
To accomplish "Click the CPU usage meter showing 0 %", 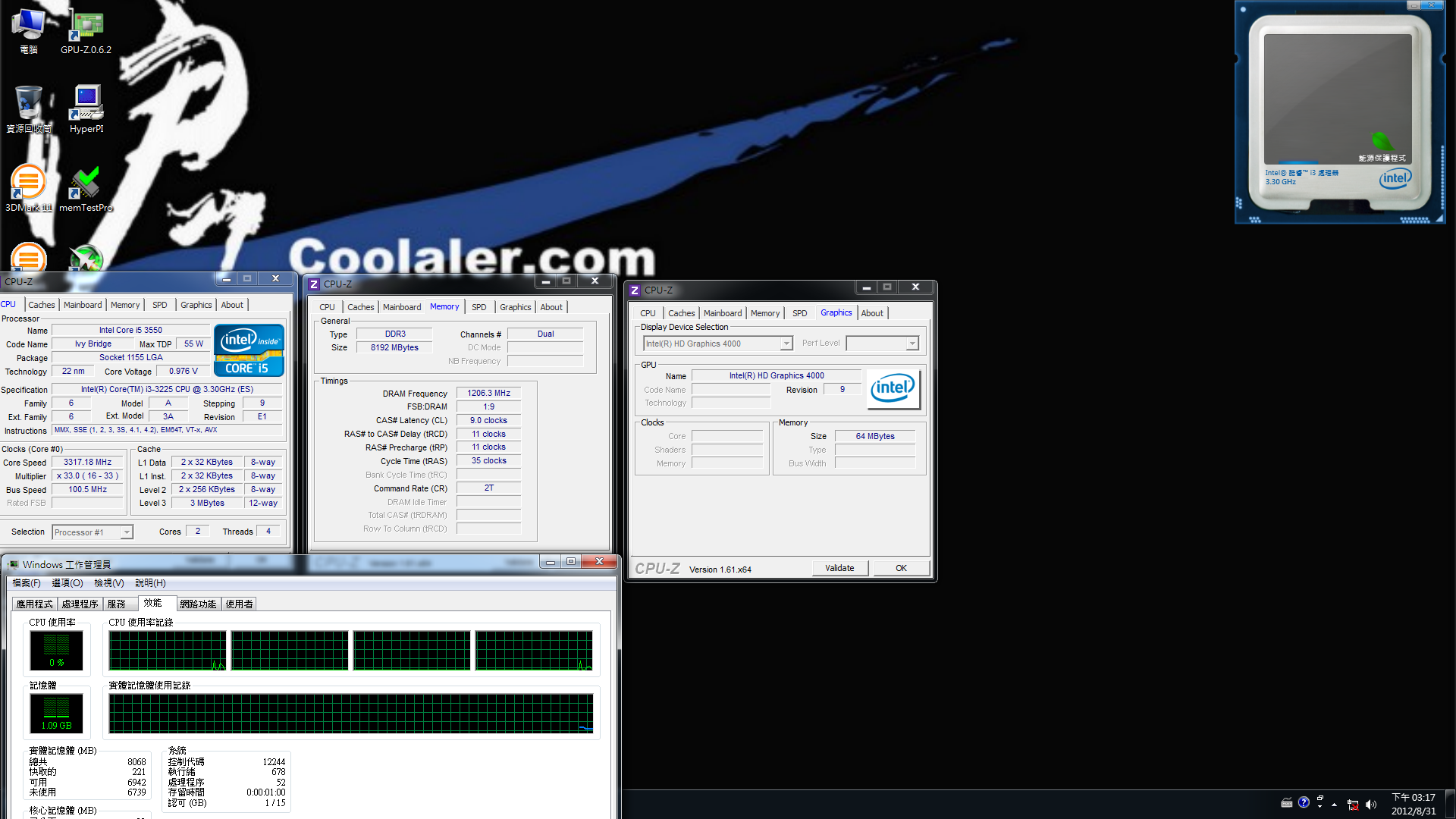I will pyautogui.click(x=56, y=651).
